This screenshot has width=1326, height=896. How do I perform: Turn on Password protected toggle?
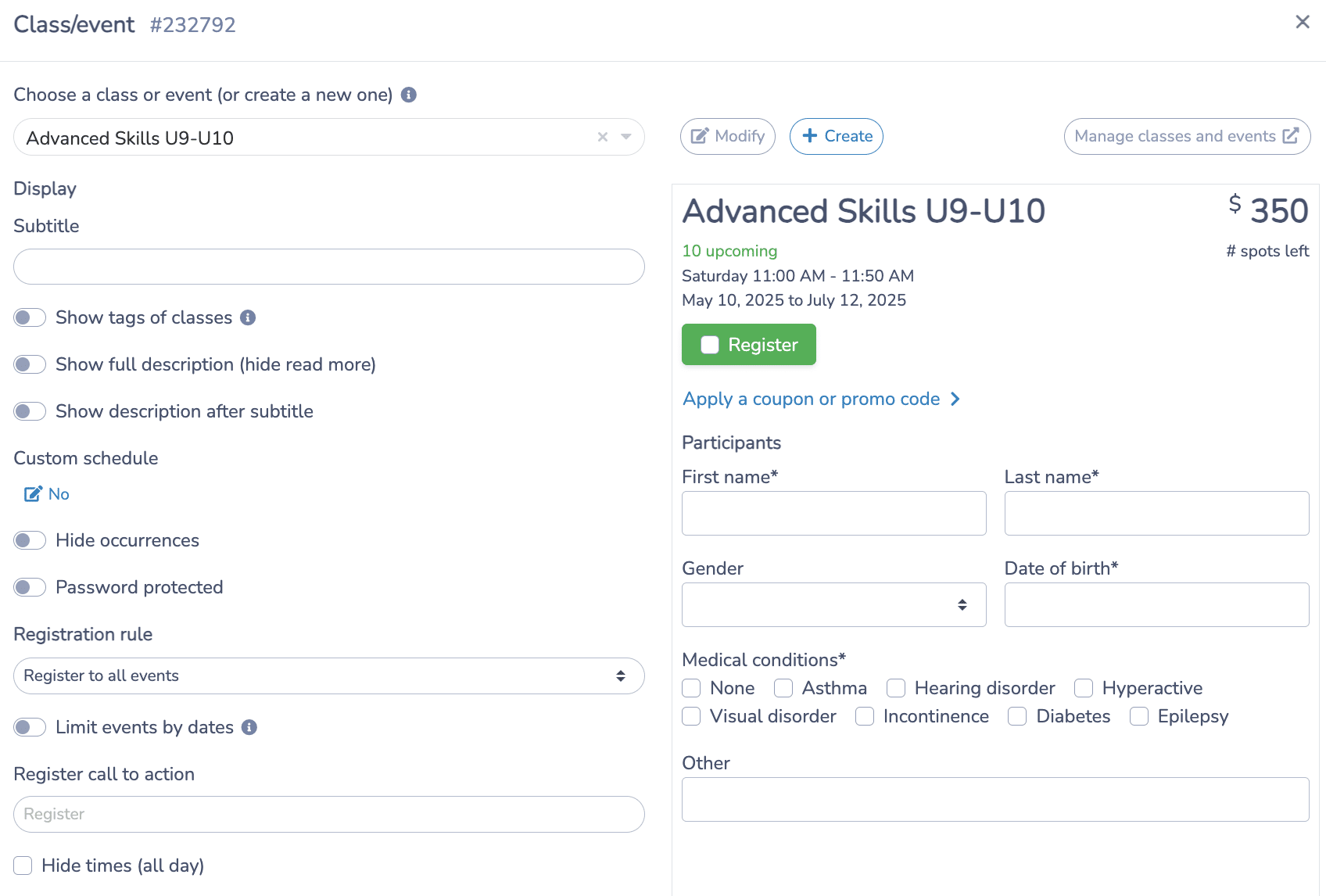pyautogui.click(x=30, y=587)
